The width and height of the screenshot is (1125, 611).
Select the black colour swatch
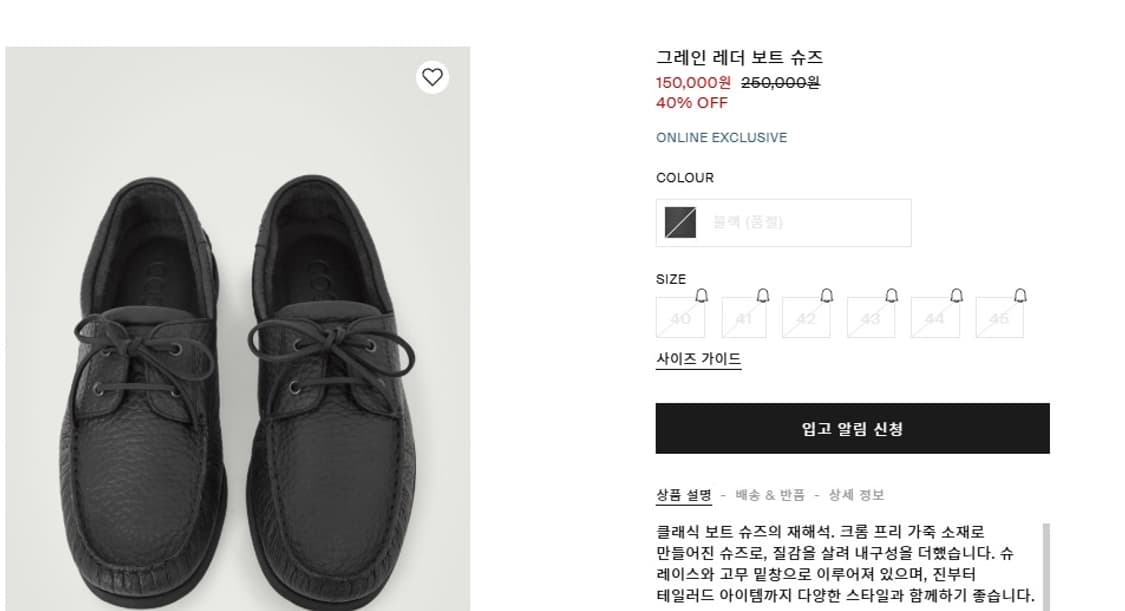tap(681, 222)
